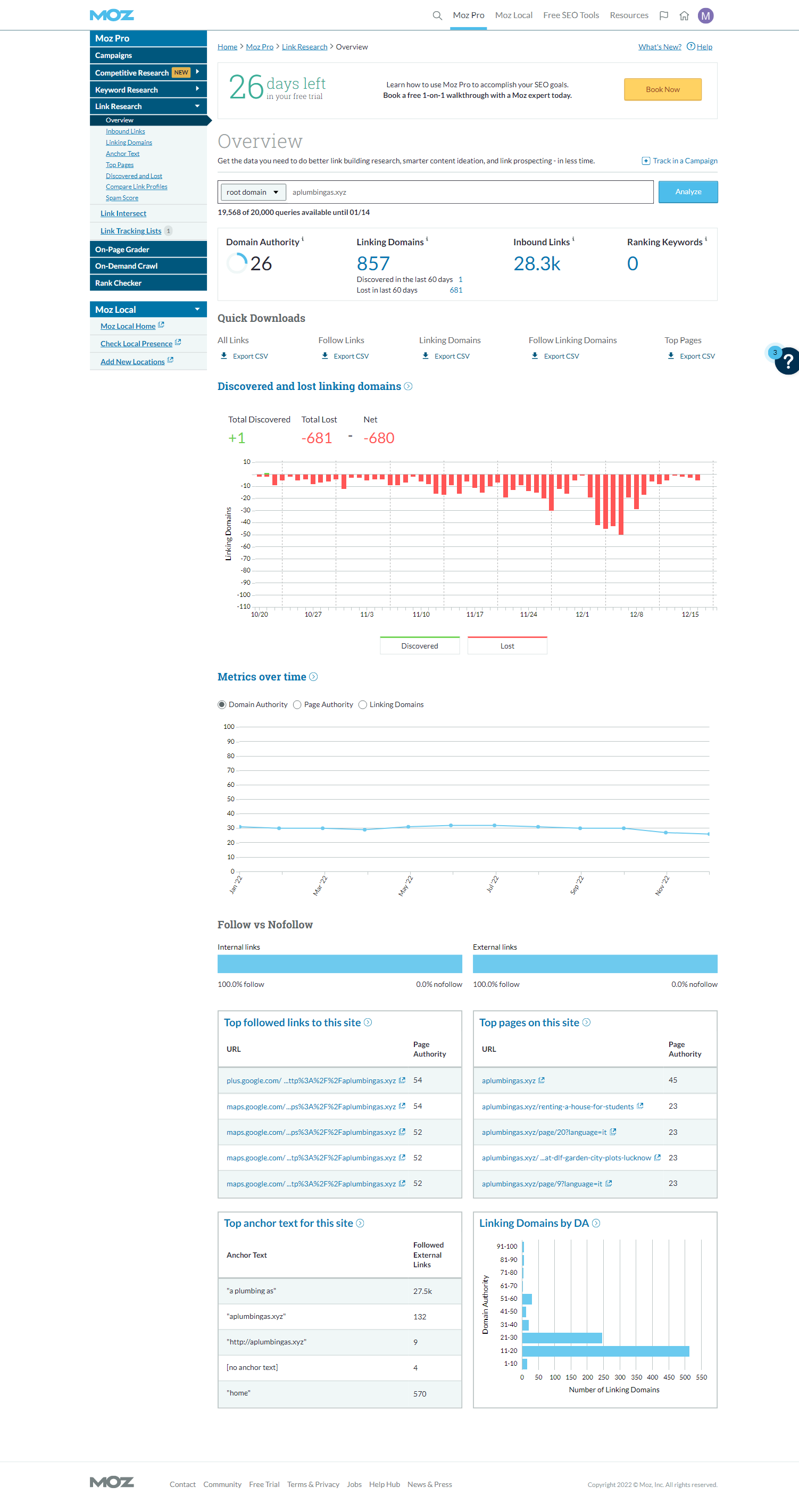
Task: Expand the Keyword Research sidebar menu
Action: (x=148, y=89)
